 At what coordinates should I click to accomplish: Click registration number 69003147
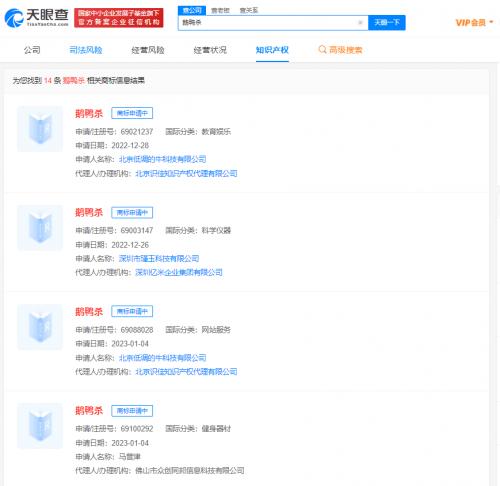137,230
